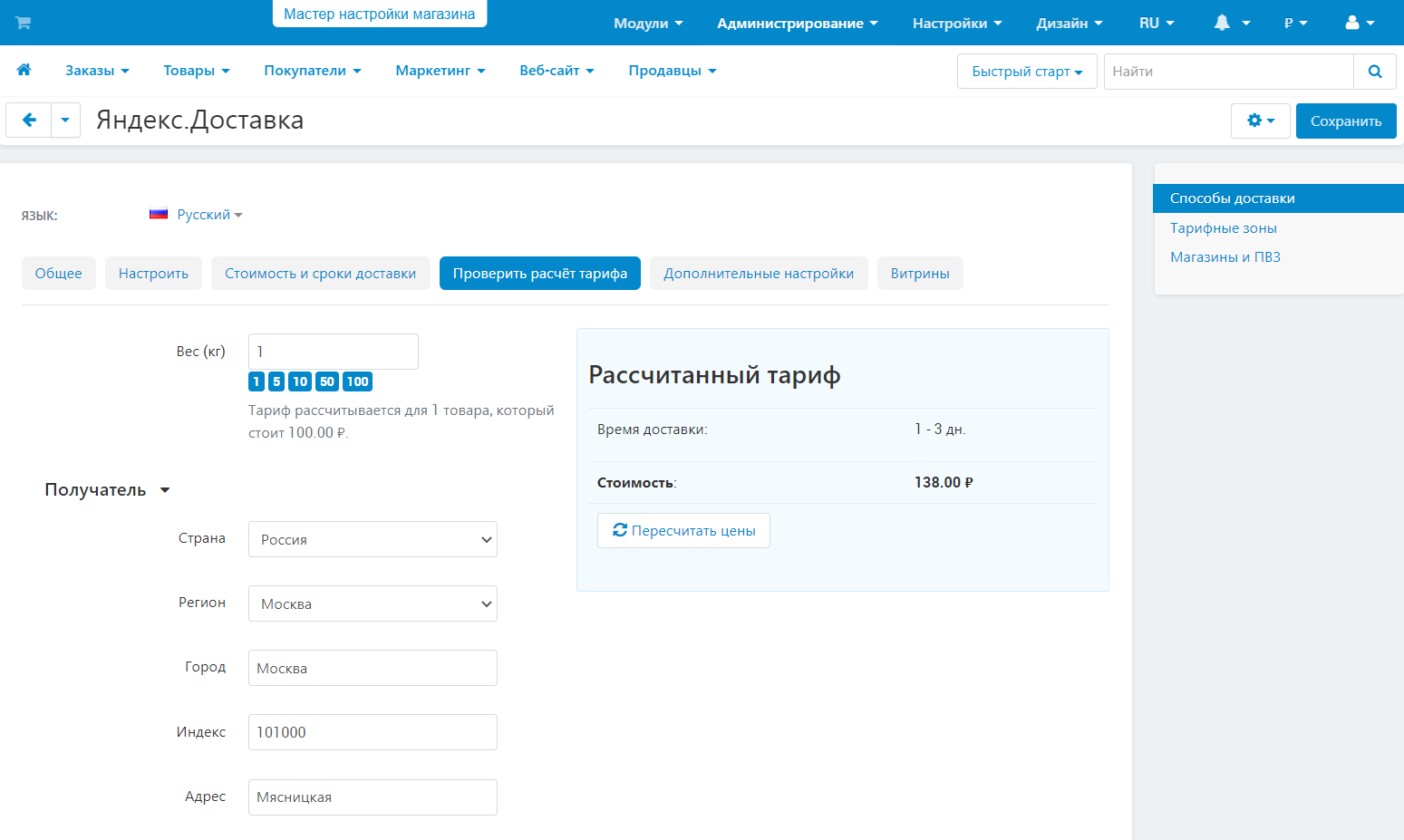Viewport: 1404px width, 840px height.
Task: Open the Маркетинг menu
Action: [440, 71]
